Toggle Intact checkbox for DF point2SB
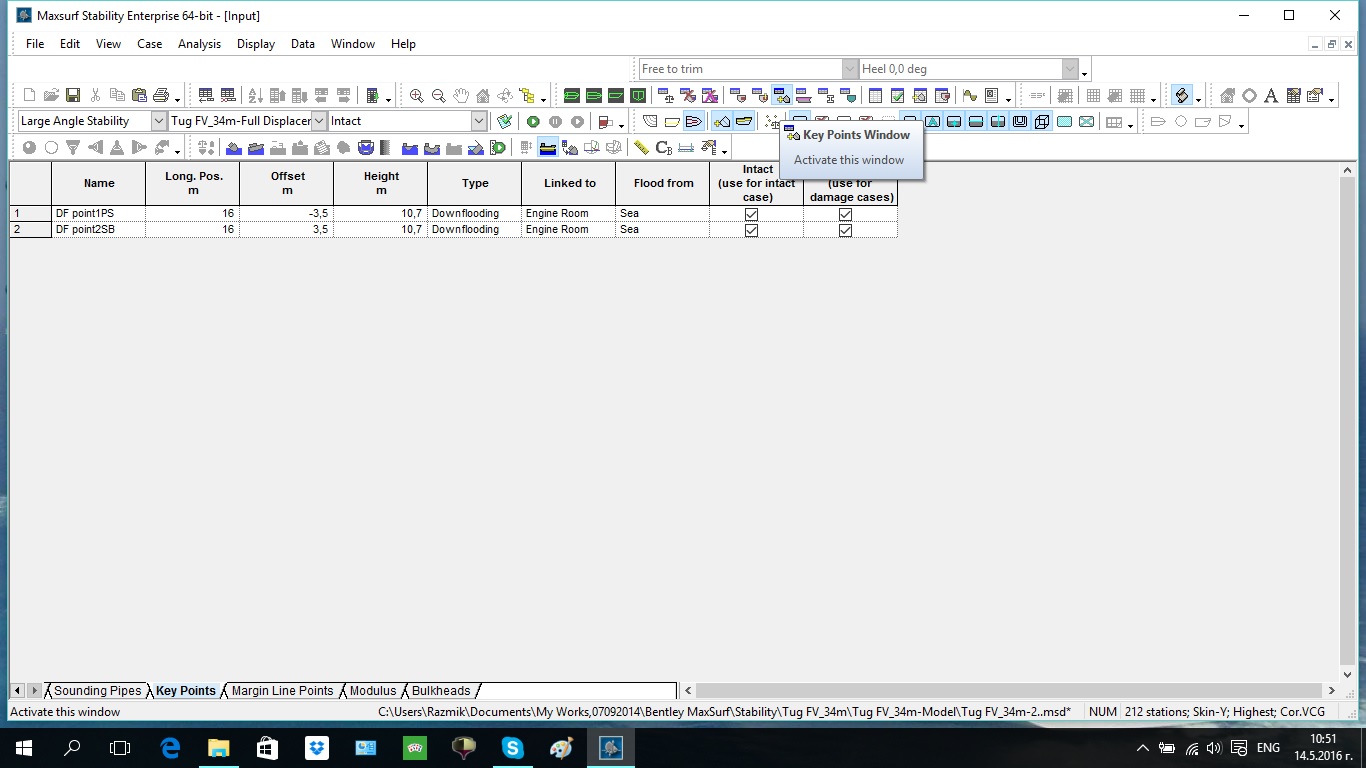 pyautogui.click(x=751, y=230)
